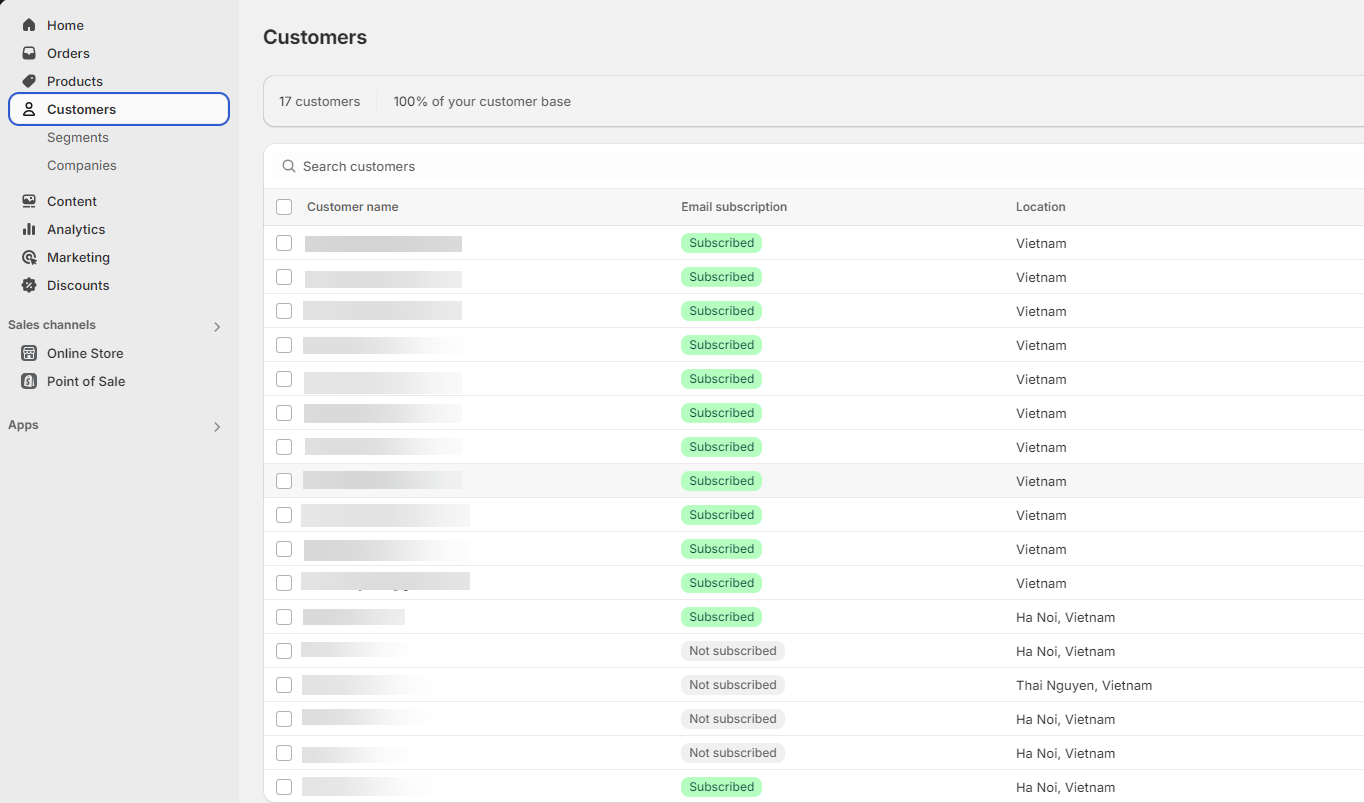
Task: Click the Email subscription column header
Action: tap(734, 207)
